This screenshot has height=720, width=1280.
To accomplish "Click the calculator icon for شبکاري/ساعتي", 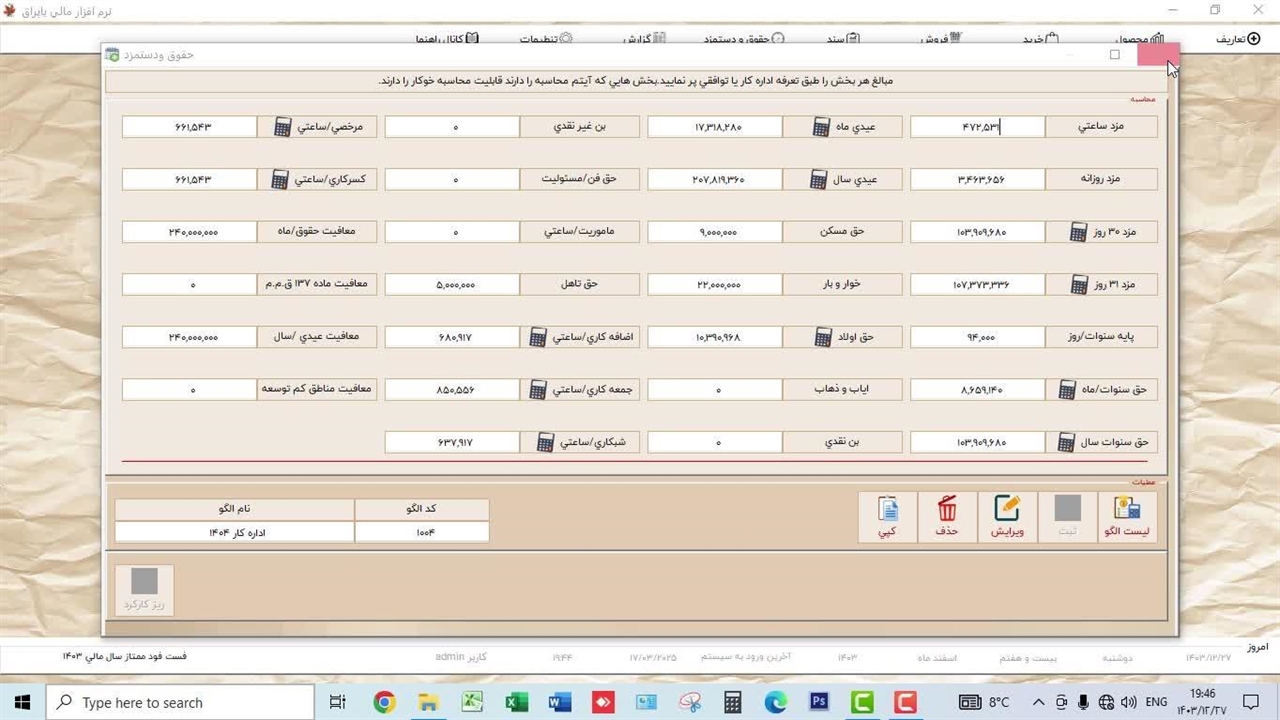I will [x=545, y=442].
